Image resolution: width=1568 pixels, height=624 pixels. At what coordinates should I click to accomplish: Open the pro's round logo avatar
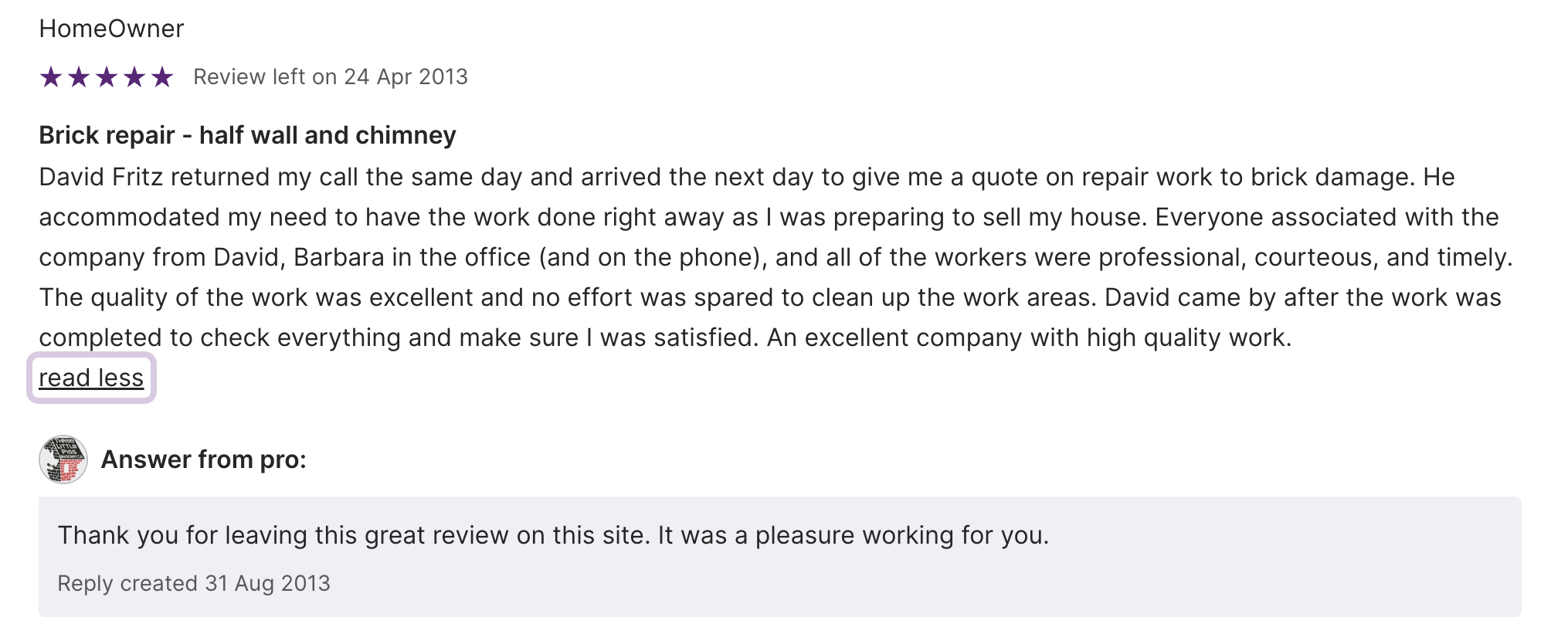[x=63, y=460]
